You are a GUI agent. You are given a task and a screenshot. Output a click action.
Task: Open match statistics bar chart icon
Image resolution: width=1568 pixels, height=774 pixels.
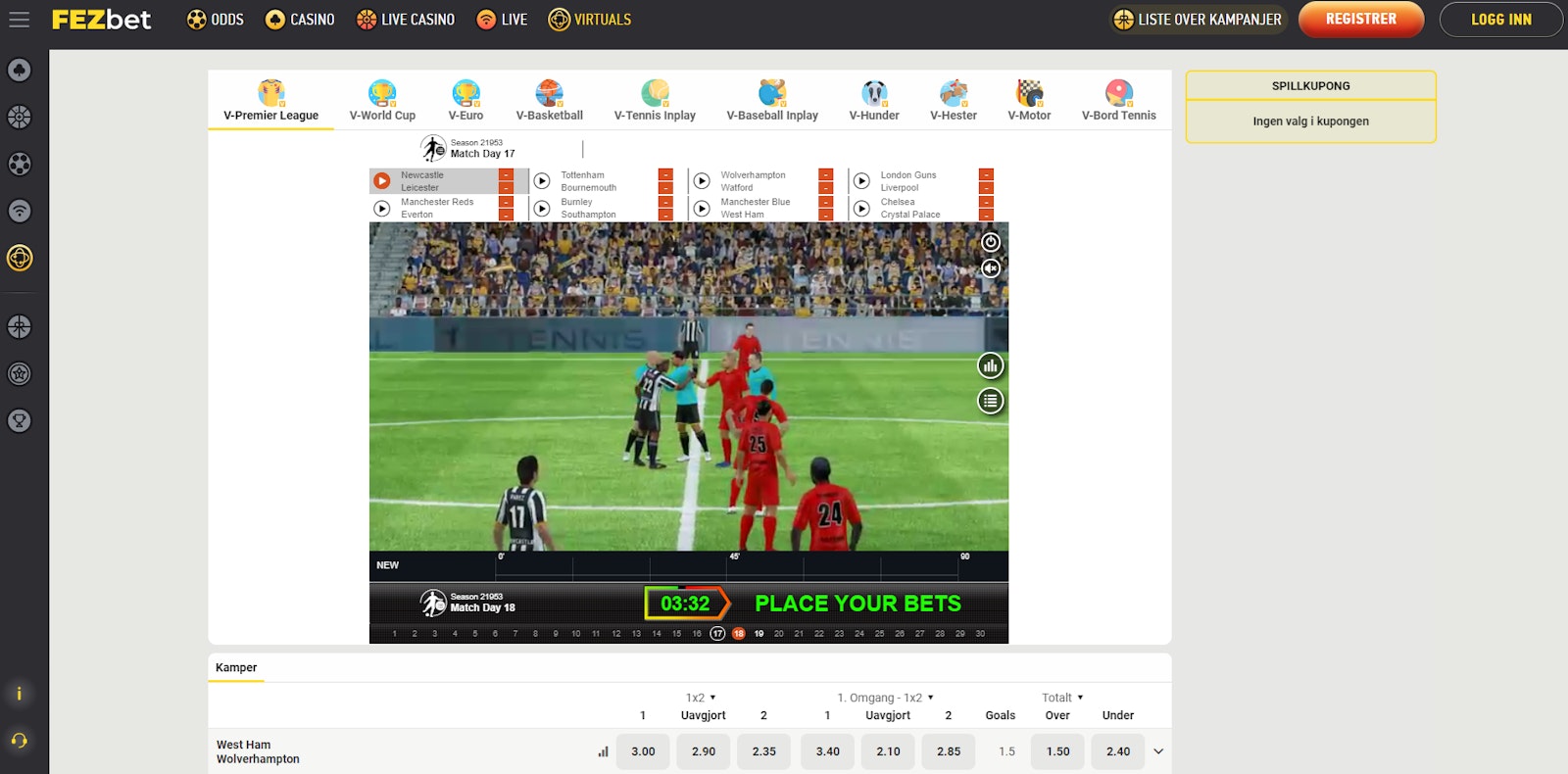click(991, 366)
